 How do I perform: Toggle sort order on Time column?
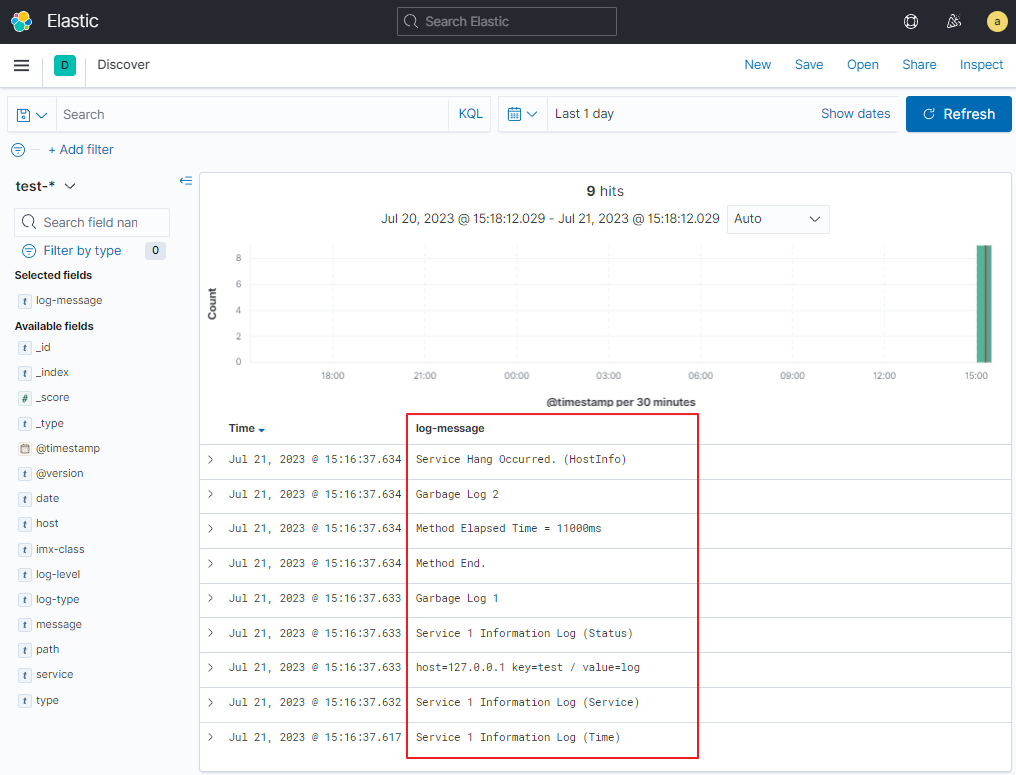pos(246,428)
